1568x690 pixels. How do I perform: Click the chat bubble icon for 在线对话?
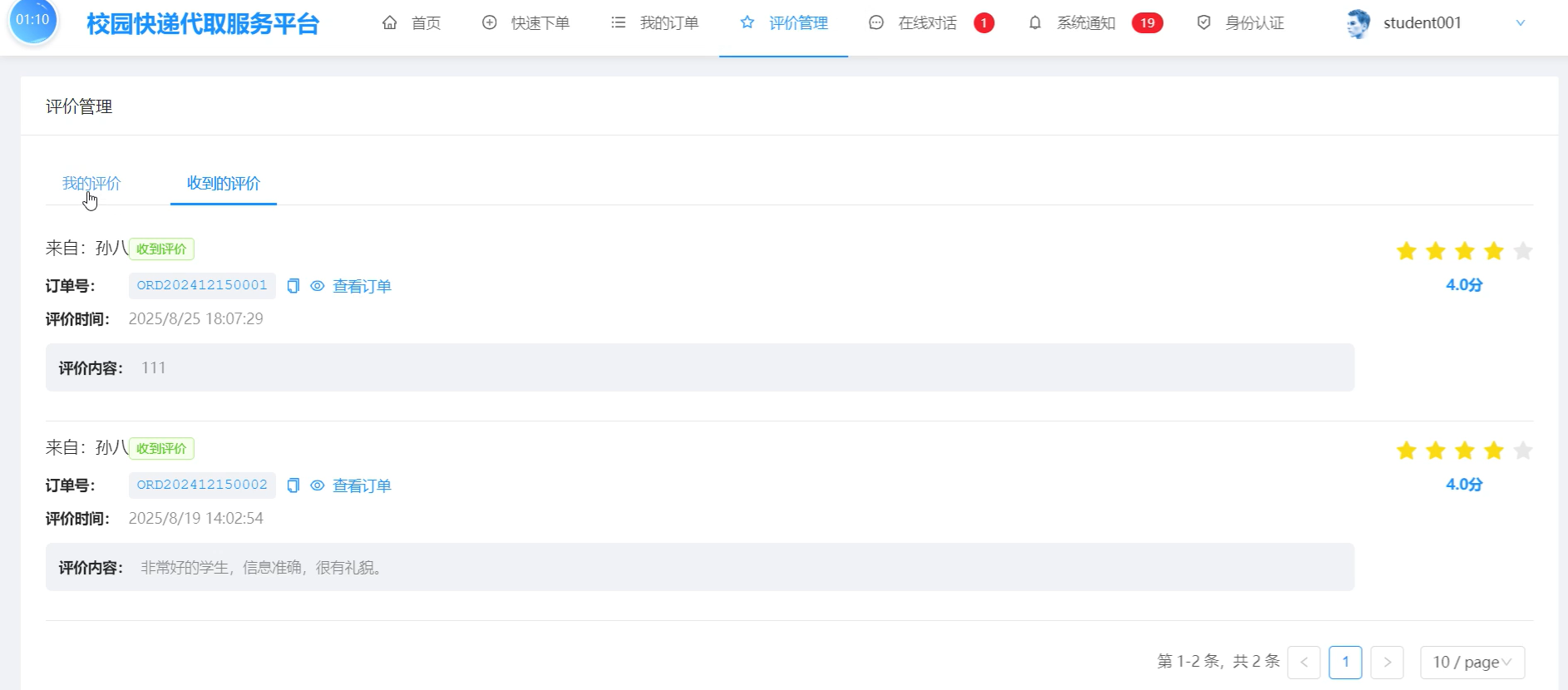click(876, 23)
